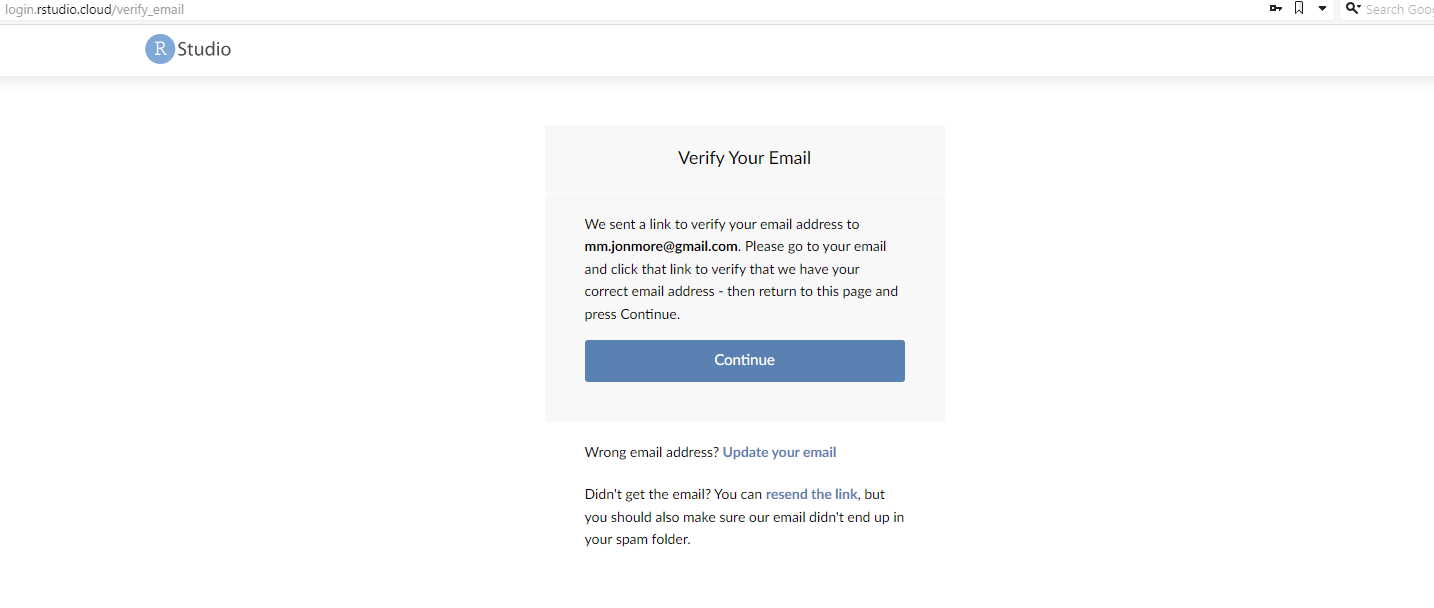Bookmark this page with the bookmark icon

pos(1299,9)
